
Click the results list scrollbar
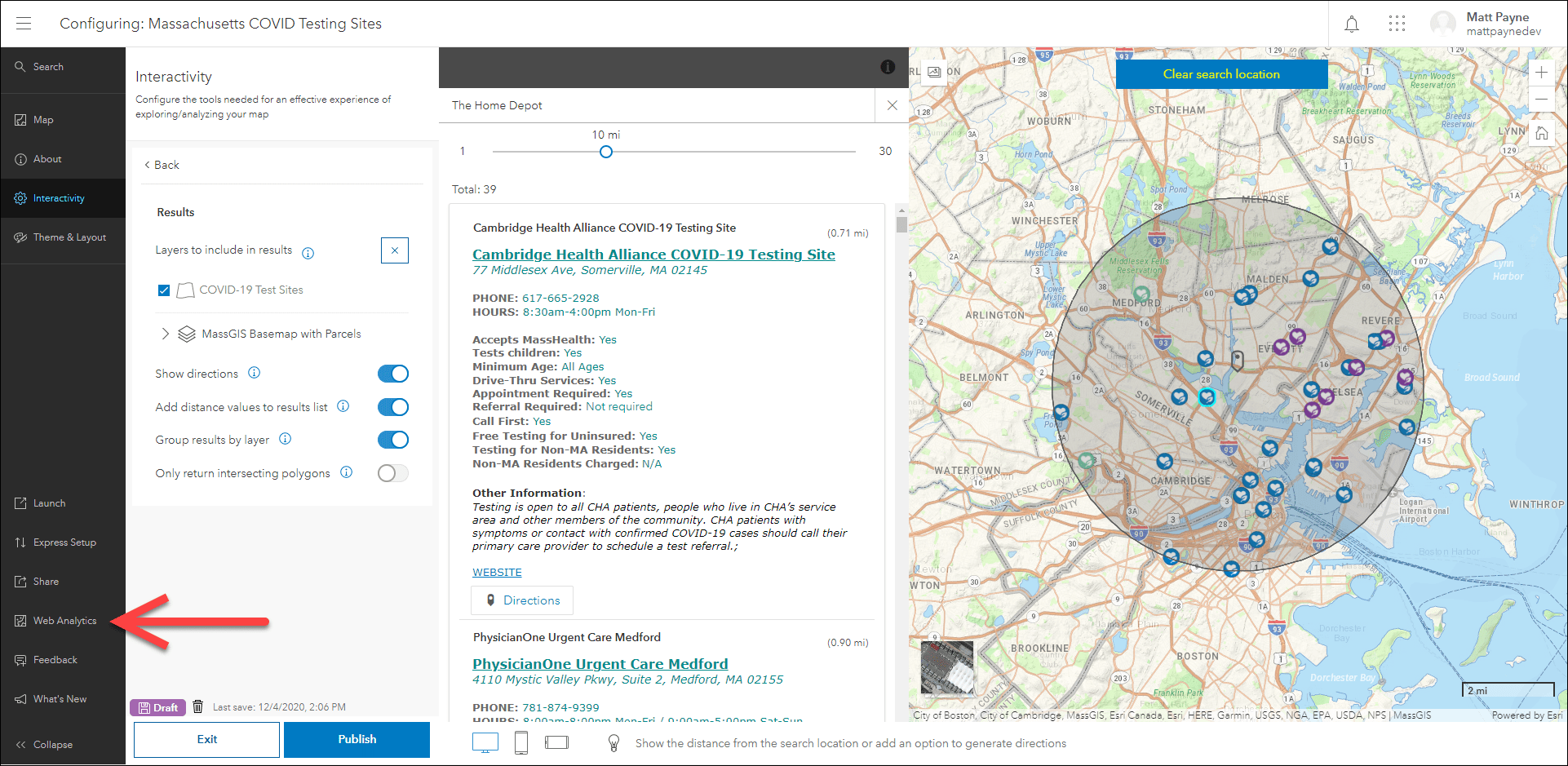click(x=901, y=224)
